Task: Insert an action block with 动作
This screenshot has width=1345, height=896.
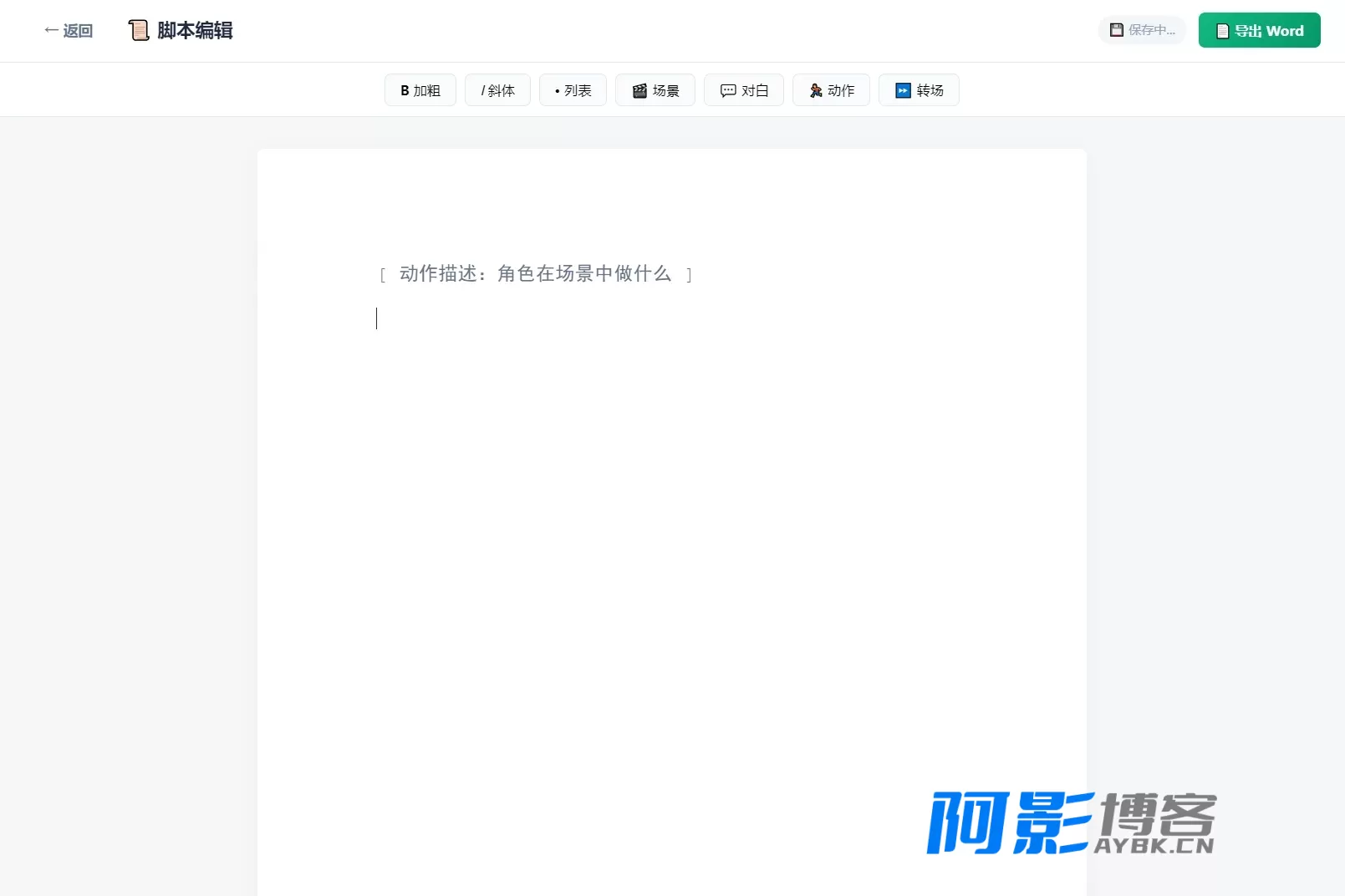Action: (831, 90)
